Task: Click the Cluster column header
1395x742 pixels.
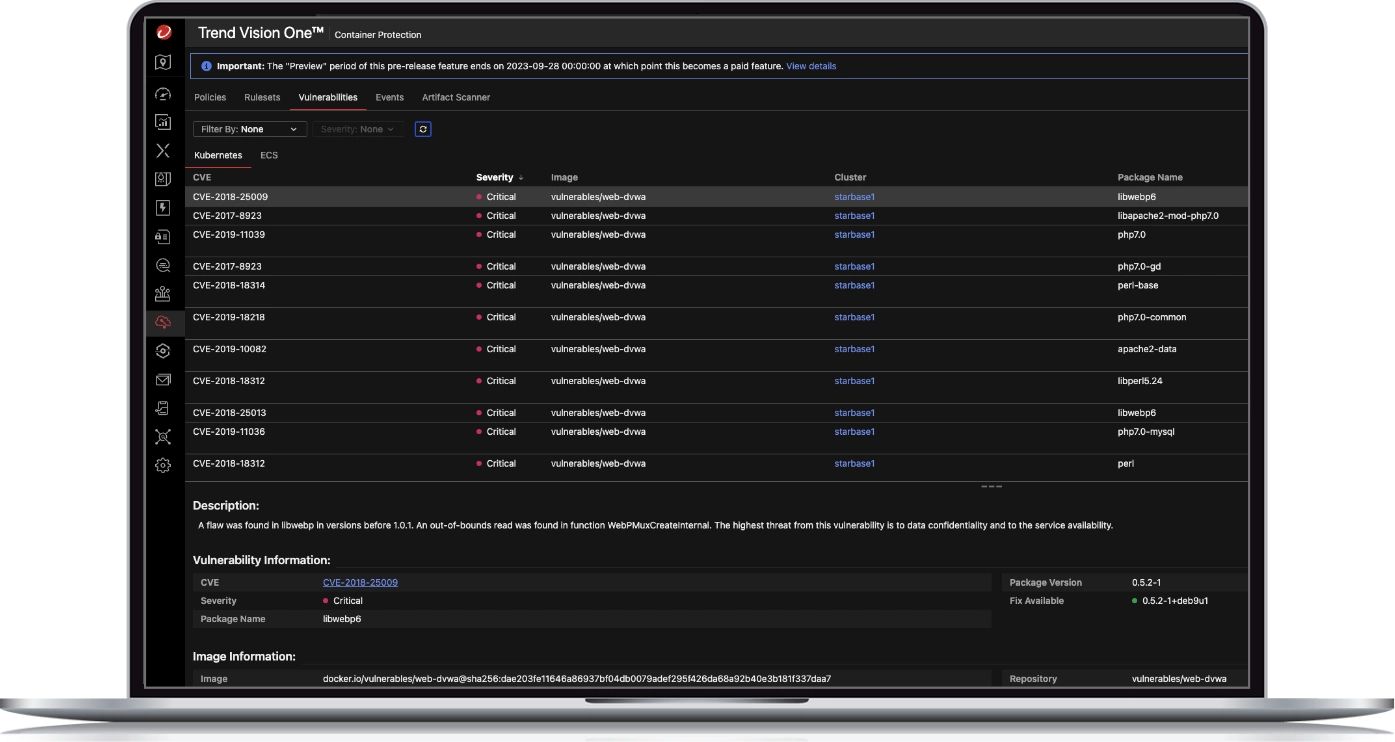Action: [851, 178]
